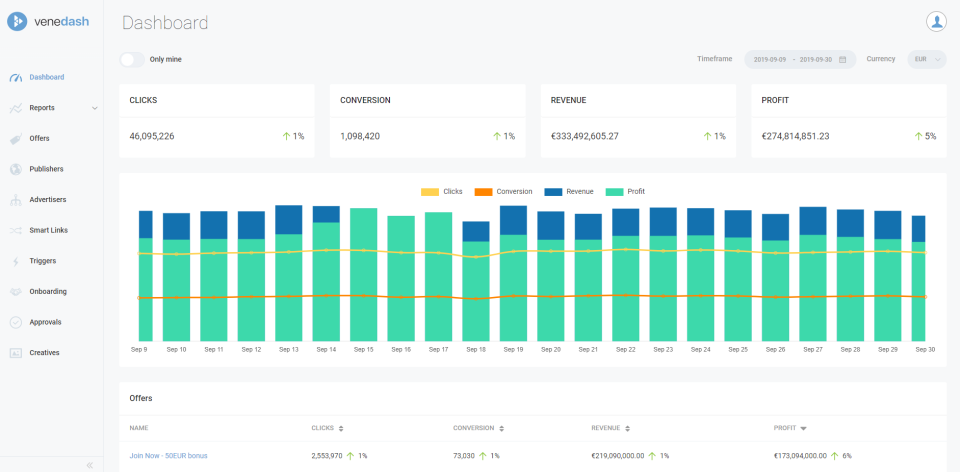960x472 pixels.
Task: Toggle Clicks series in chart legend
Action: click(x=441, y=192)
